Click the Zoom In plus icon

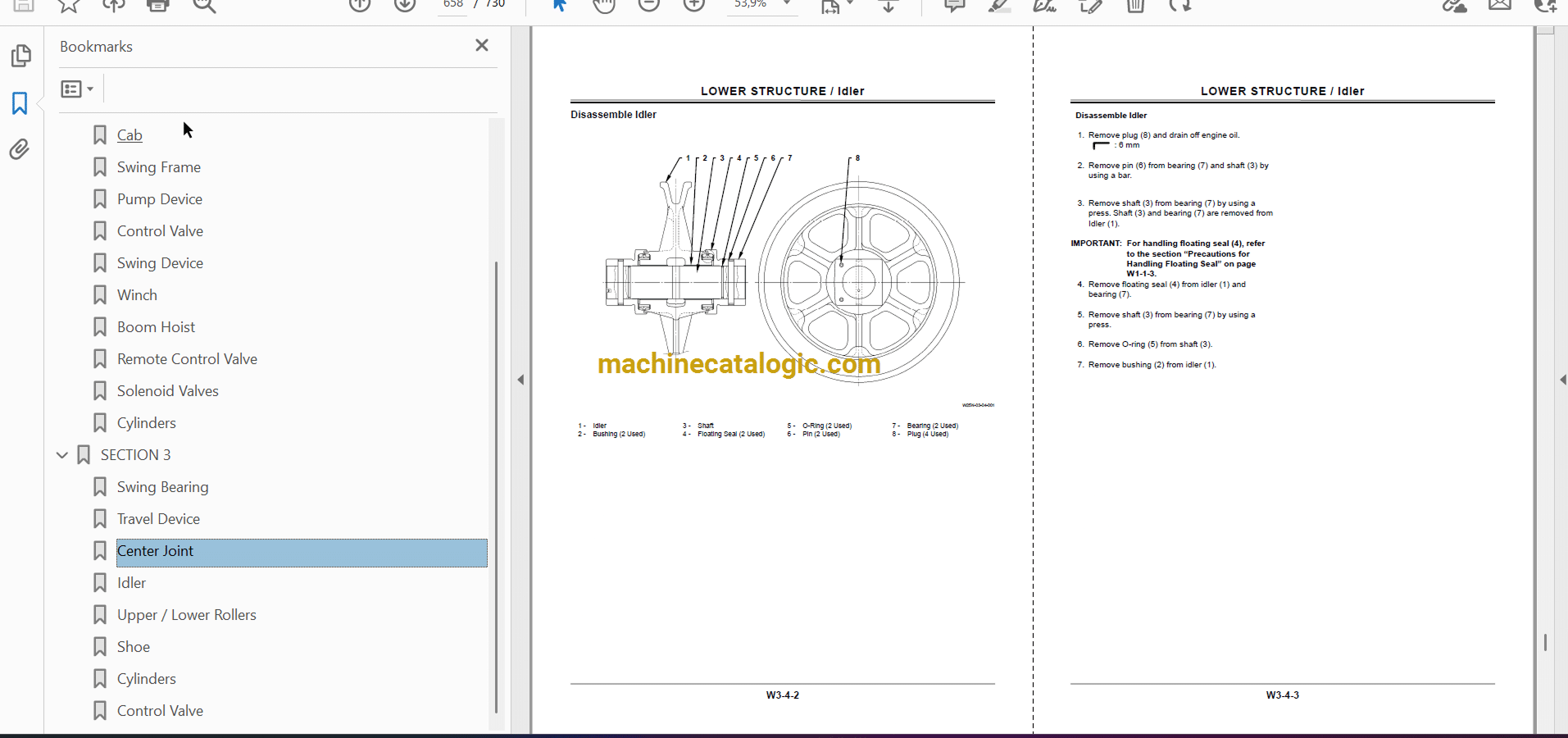(x=694, y=6)
